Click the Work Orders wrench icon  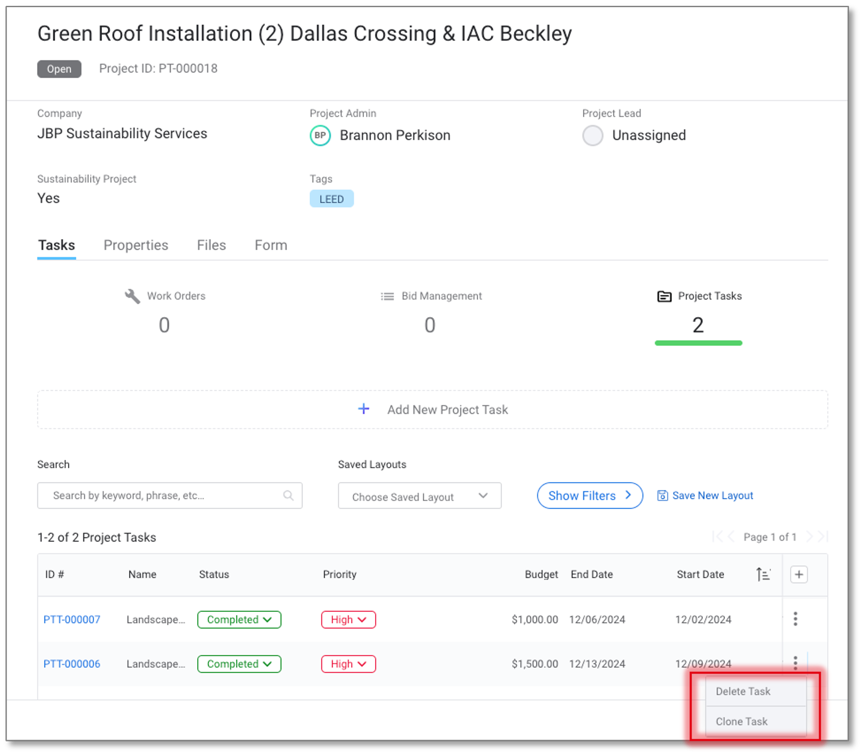[132, 296]
